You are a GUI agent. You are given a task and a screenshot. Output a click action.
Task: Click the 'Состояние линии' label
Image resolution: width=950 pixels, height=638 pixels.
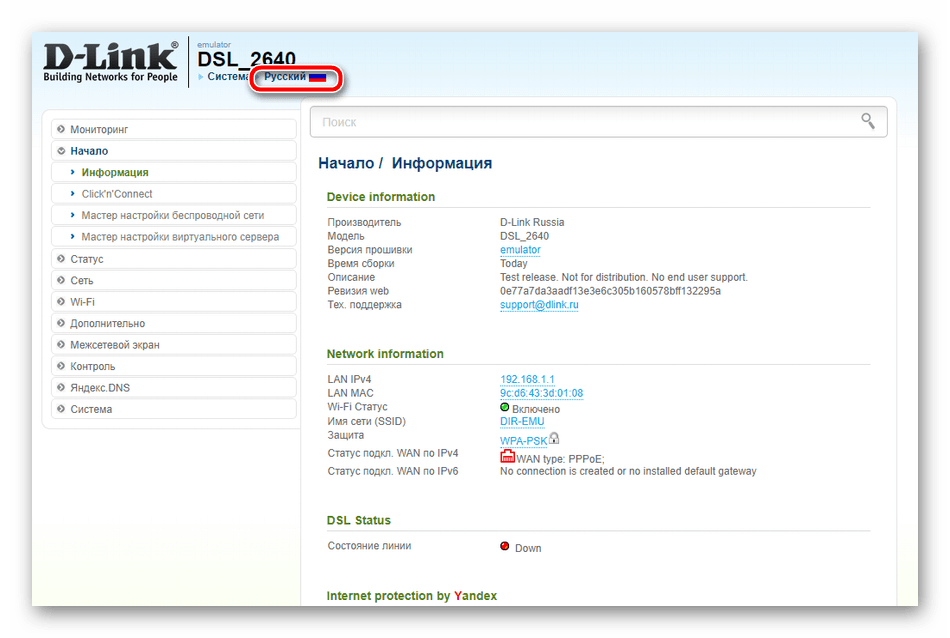point(370,546)
